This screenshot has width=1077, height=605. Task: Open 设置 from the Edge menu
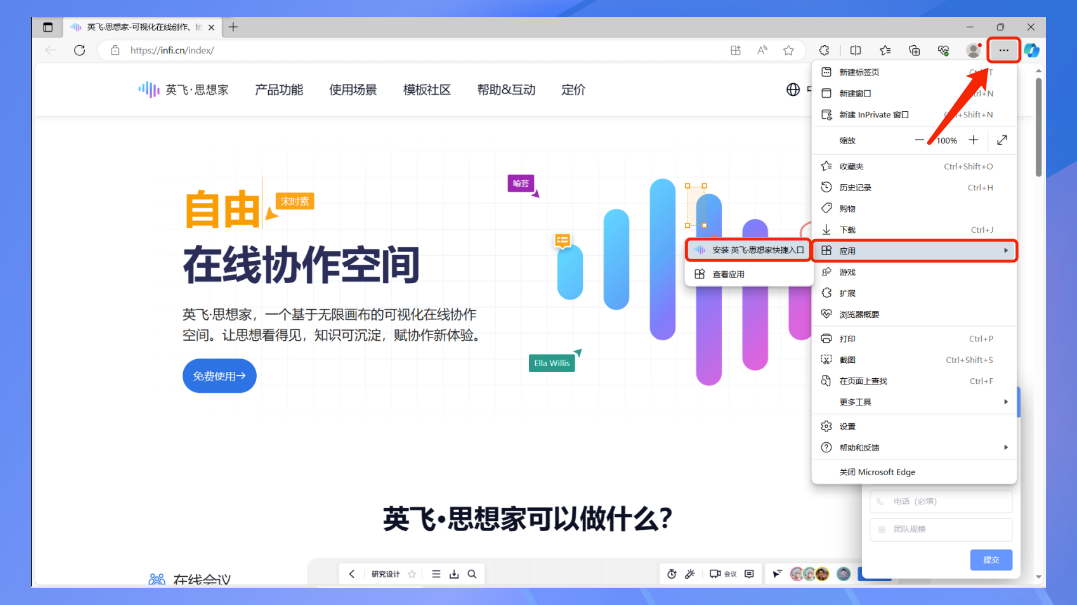click(914, 426)
